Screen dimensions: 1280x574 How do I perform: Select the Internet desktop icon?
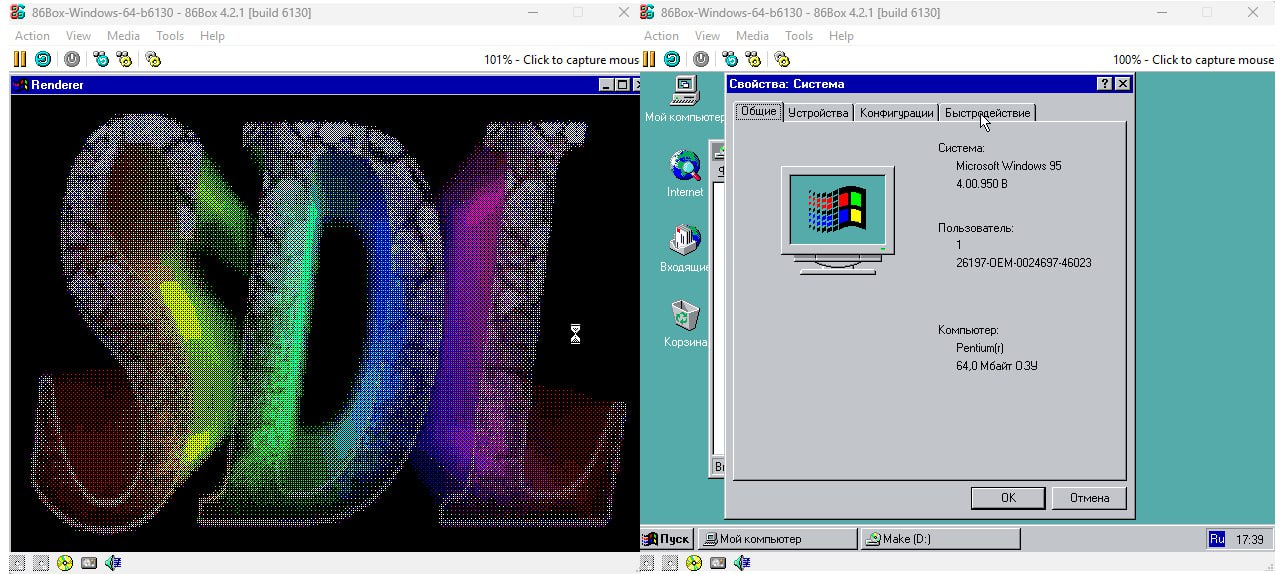tap(685, 173)
